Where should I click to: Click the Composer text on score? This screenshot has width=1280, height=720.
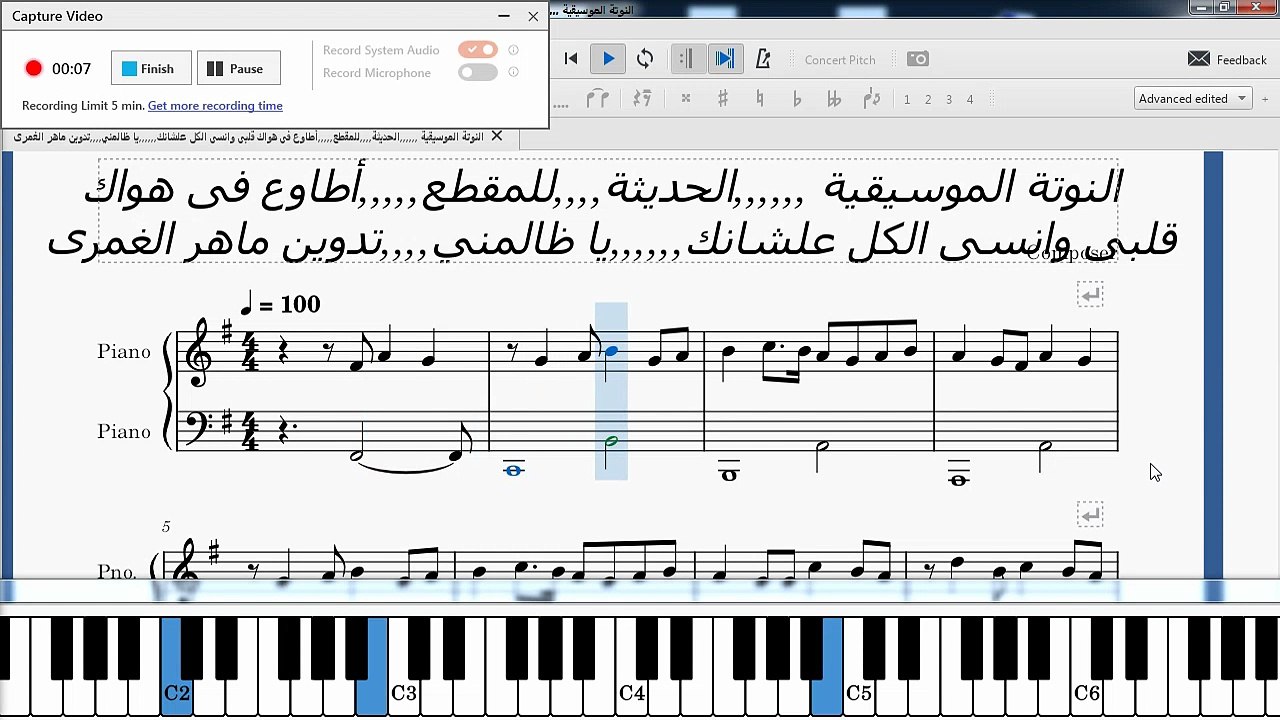pos(1071,253)
